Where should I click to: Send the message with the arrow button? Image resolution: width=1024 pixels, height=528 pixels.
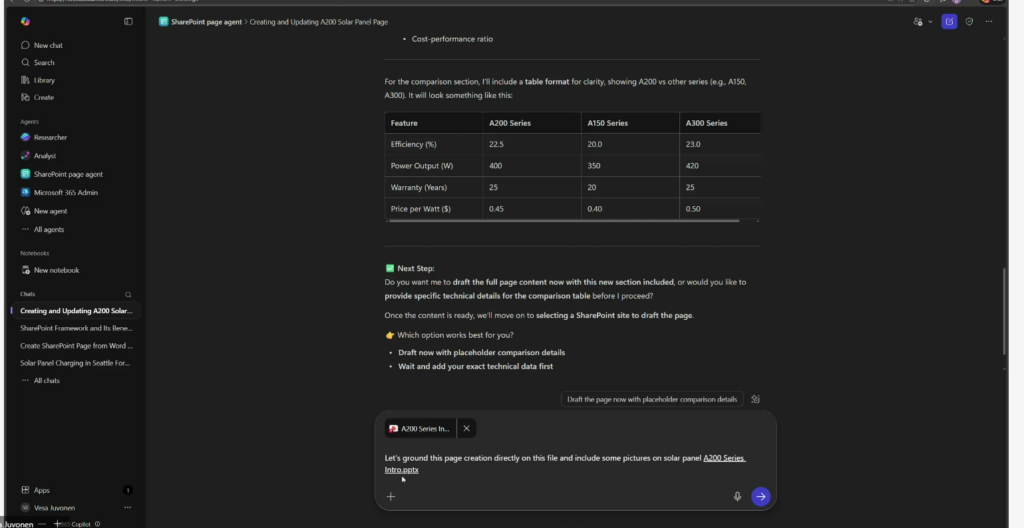click(760, 496)
